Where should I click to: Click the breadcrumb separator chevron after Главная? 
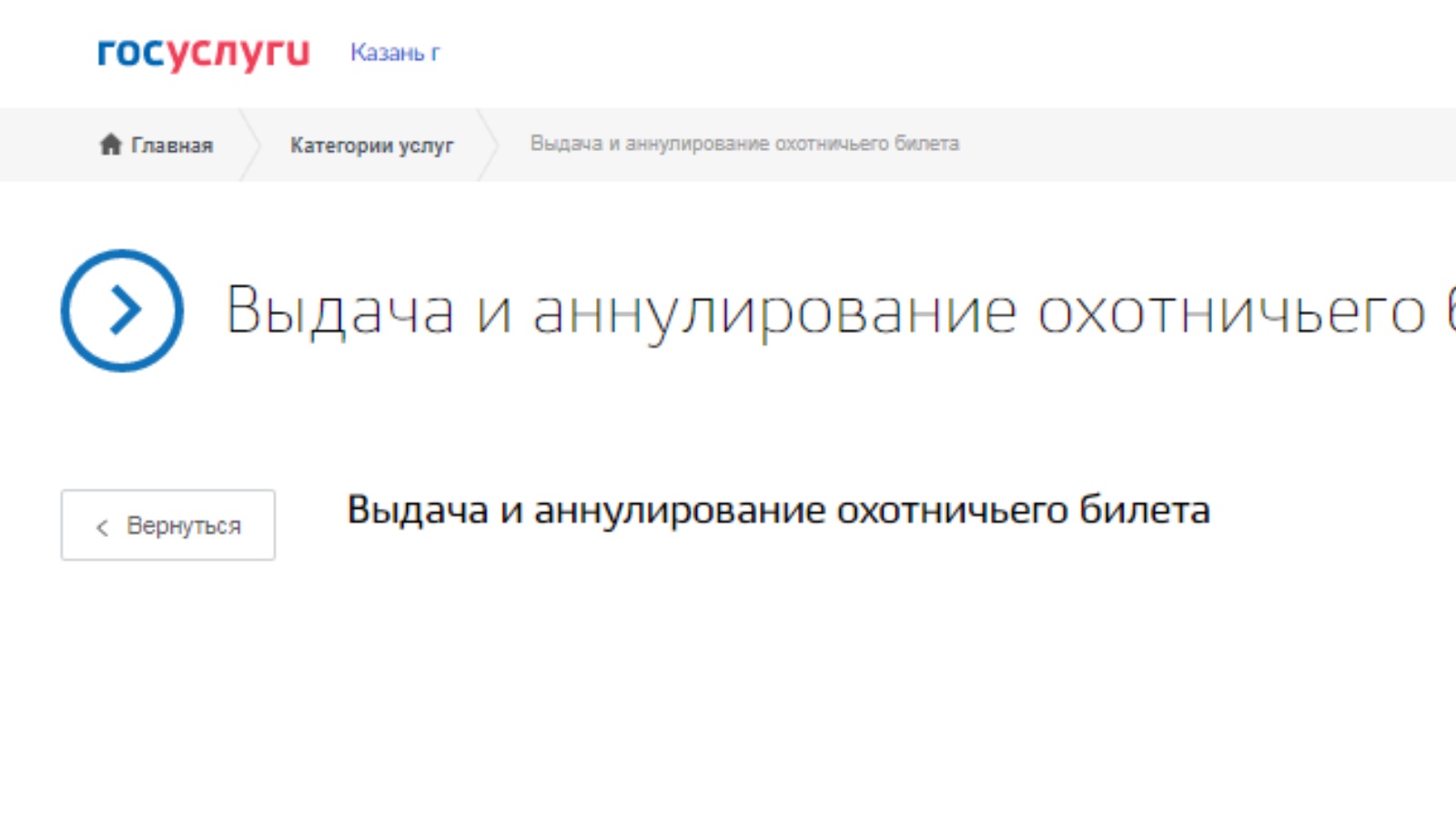249,145
